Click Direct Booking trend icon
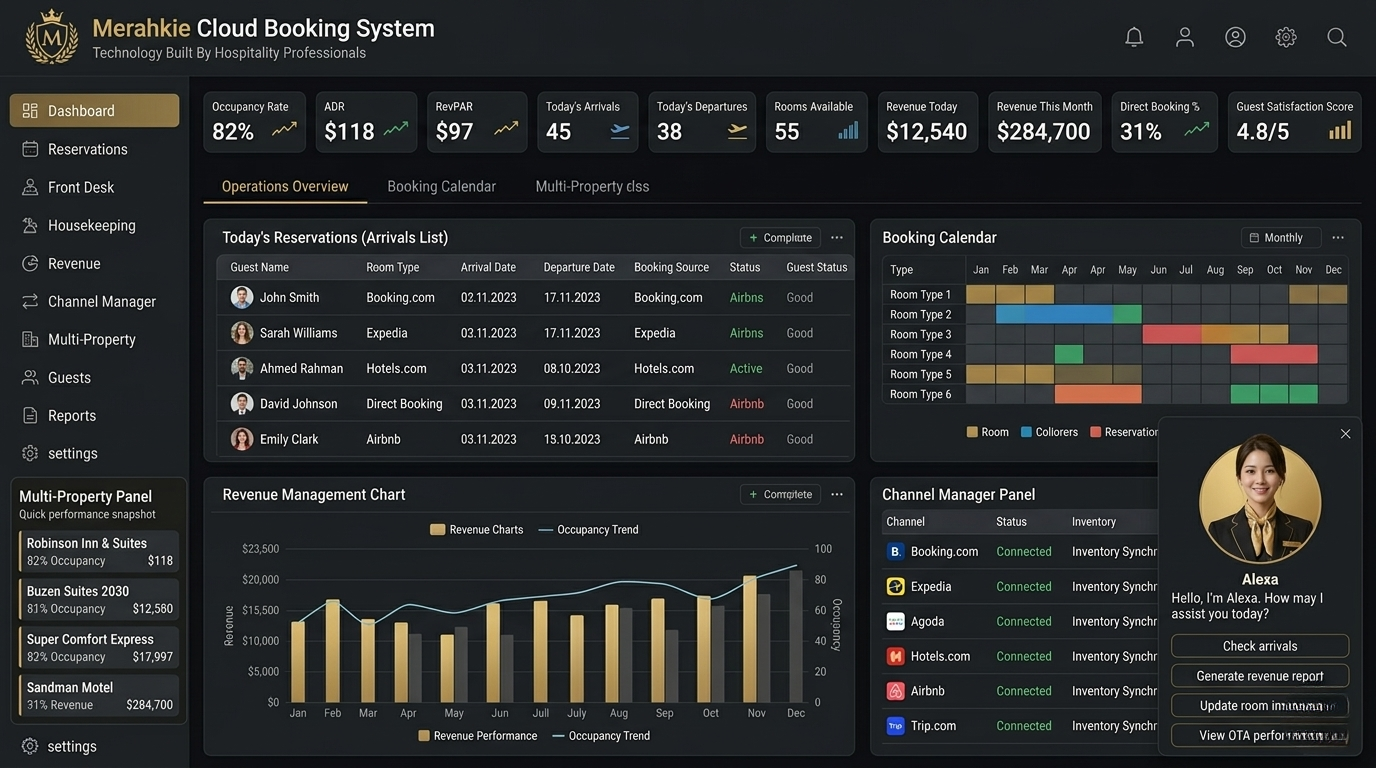The width and height of the screenshot is (1376, 768). coord(1197,129)
